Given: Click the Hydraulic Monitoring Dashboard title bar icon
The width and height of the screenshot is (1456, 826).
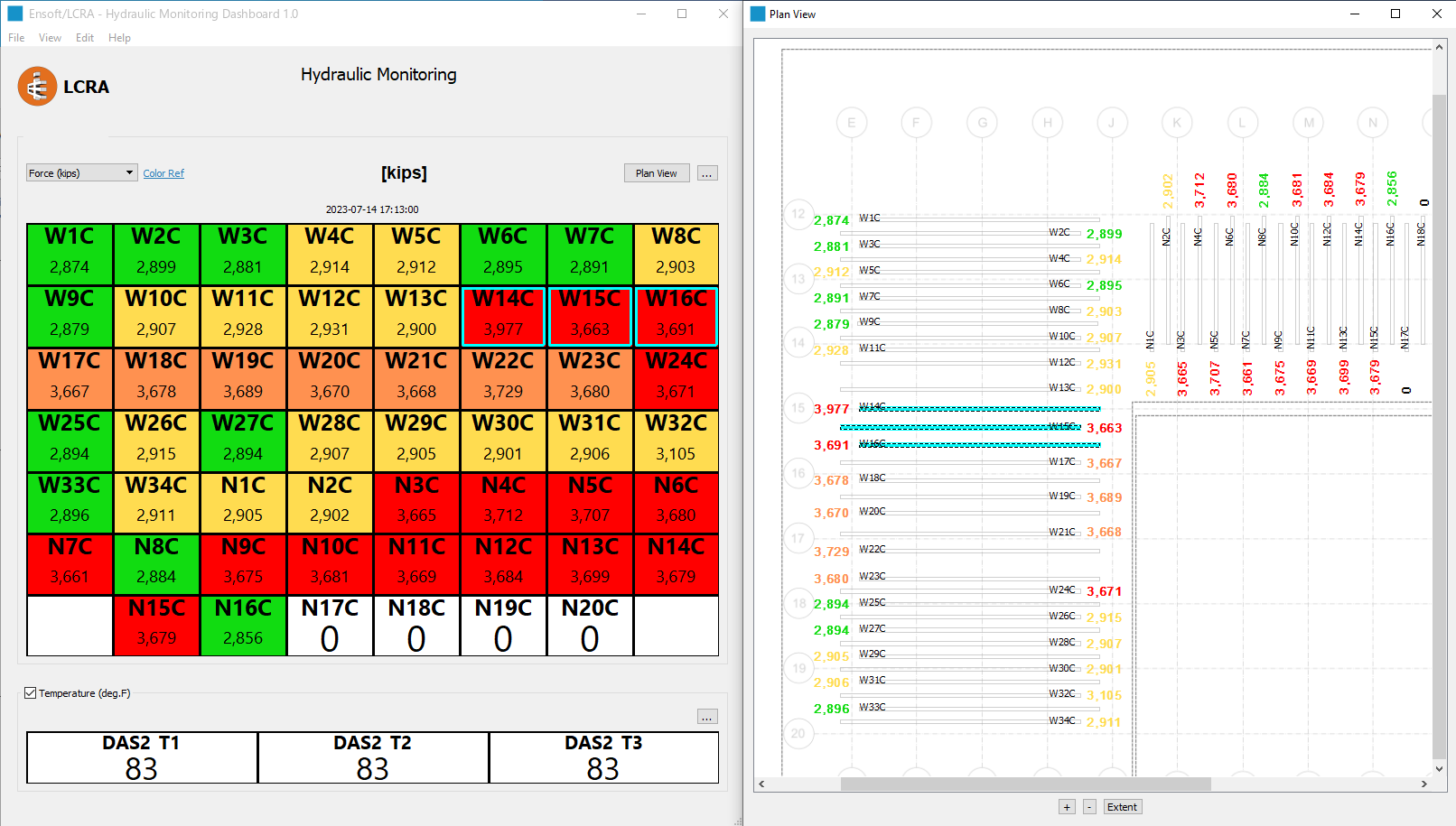Looking at the screenshot, I should pyautogui.click(x=14, y=14).
